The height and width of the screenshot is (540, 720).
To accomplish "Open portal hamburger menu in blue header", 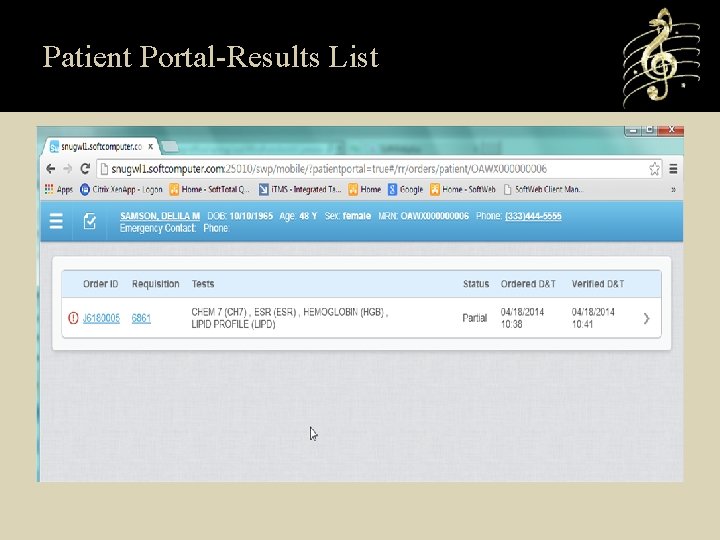I will [x=56, y=221].
